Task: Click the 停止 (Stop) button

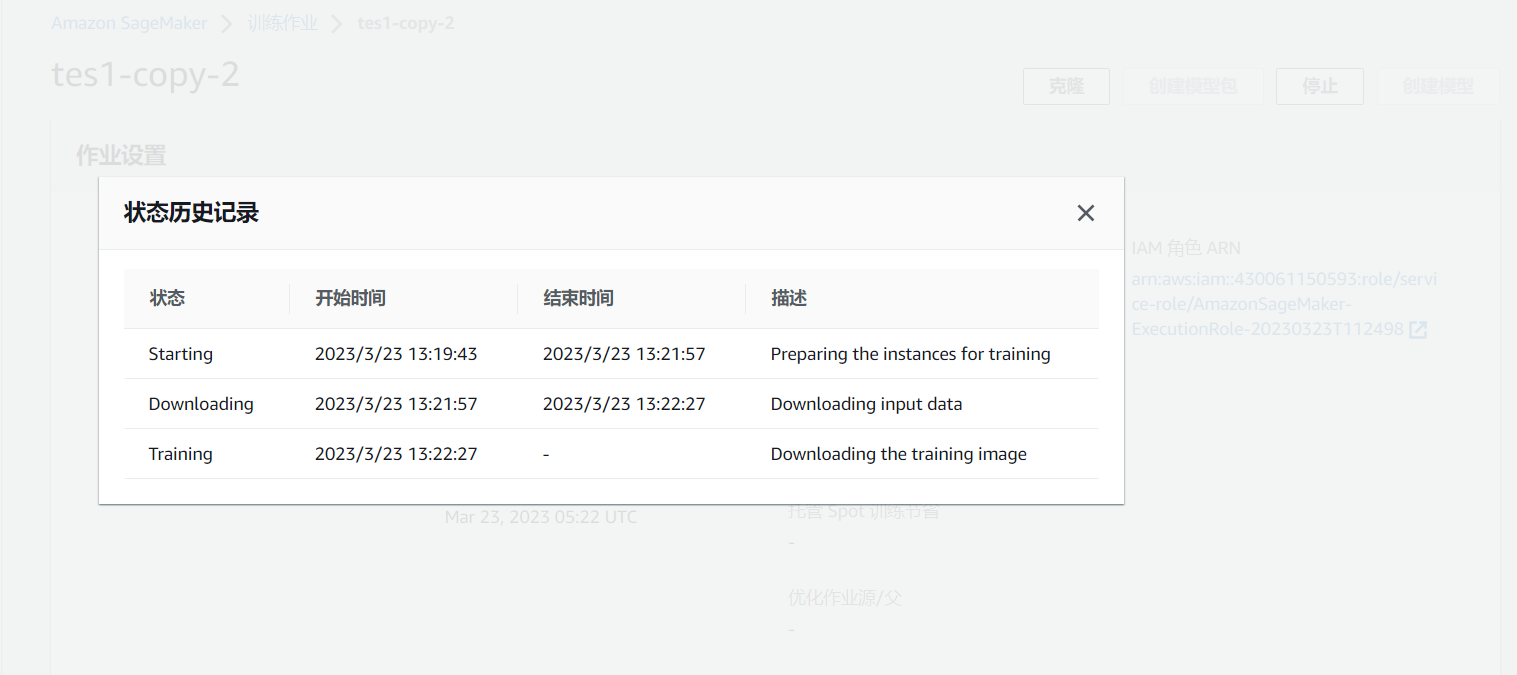Action: 1320,87
